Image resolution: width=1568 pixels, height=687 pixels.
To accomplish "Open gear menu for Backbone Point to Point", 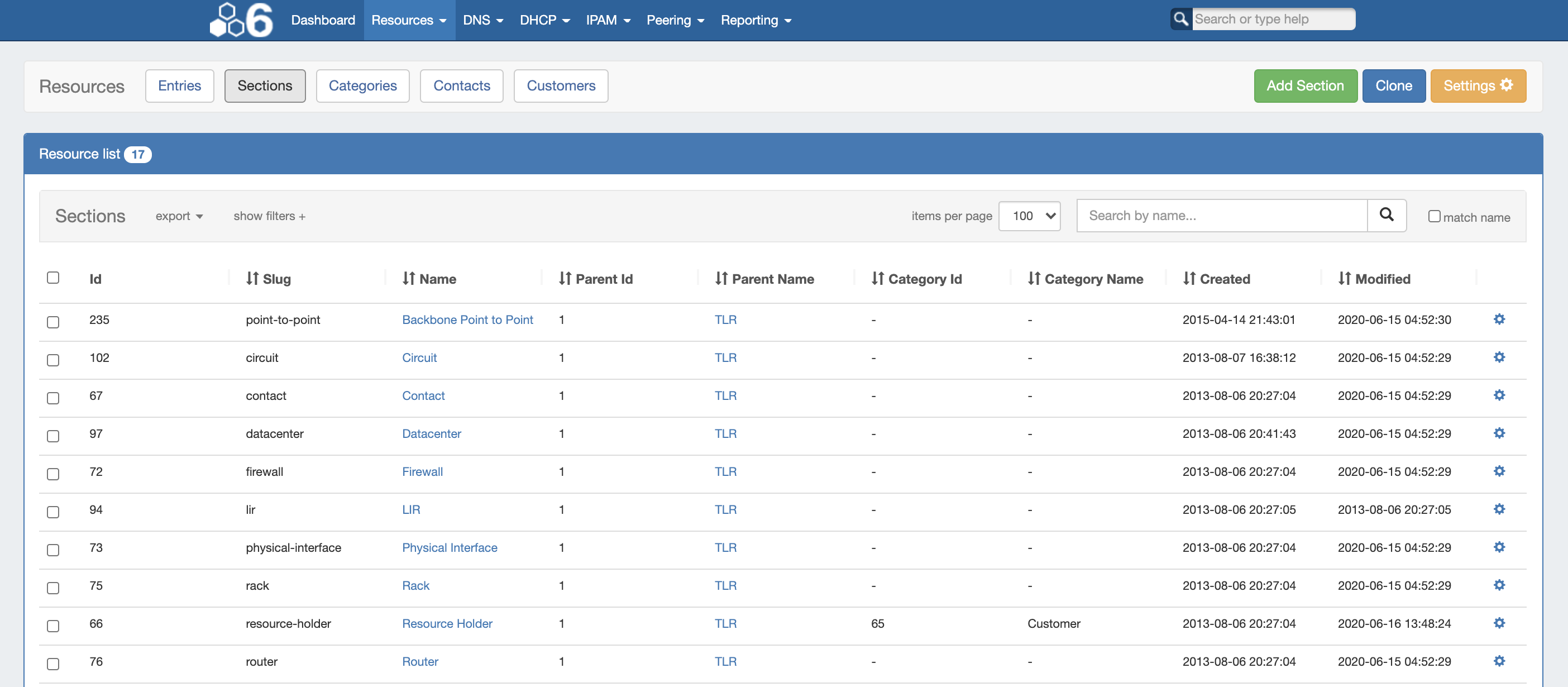I will click(x=1499, y=319).
